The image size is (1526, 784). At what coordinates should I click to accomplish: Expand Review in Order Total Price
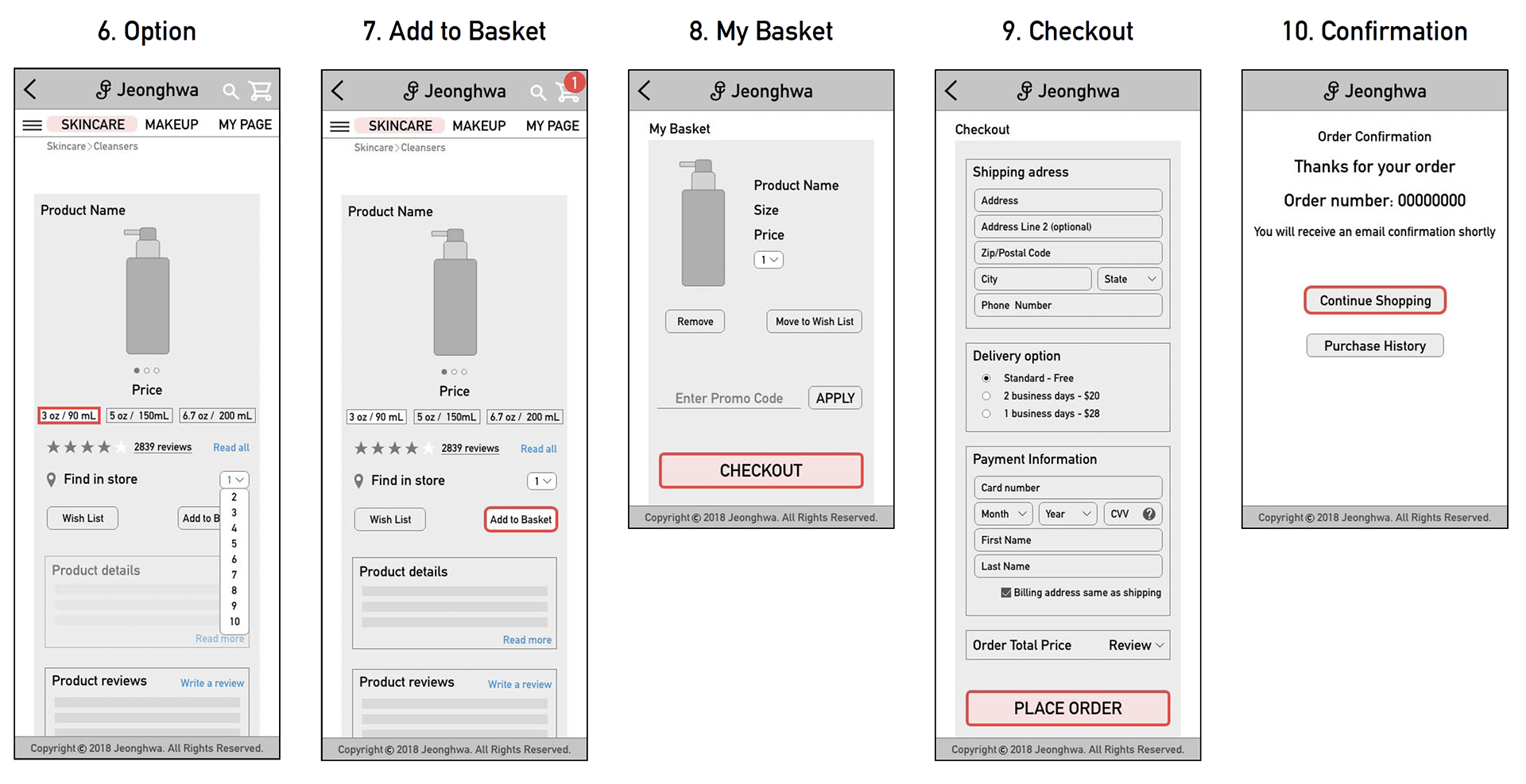click(x=1137, y=645)
